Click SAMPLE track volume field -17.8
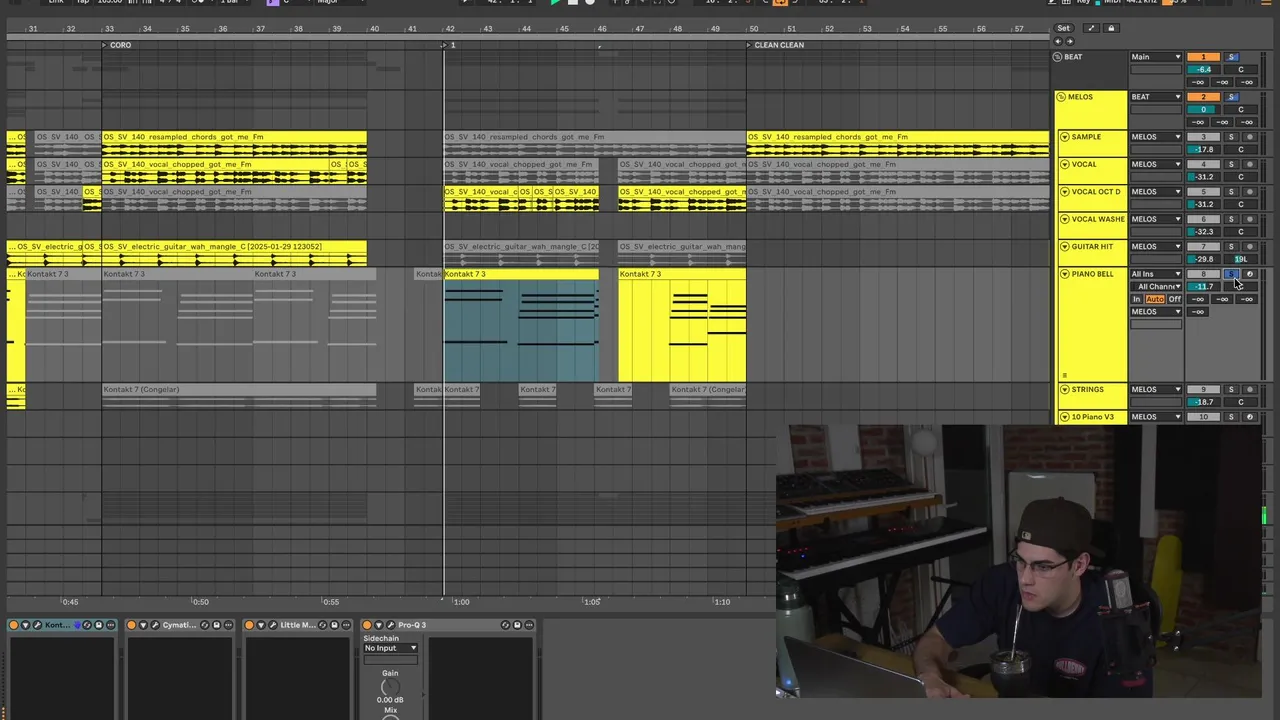 (x=1204, y=149)
